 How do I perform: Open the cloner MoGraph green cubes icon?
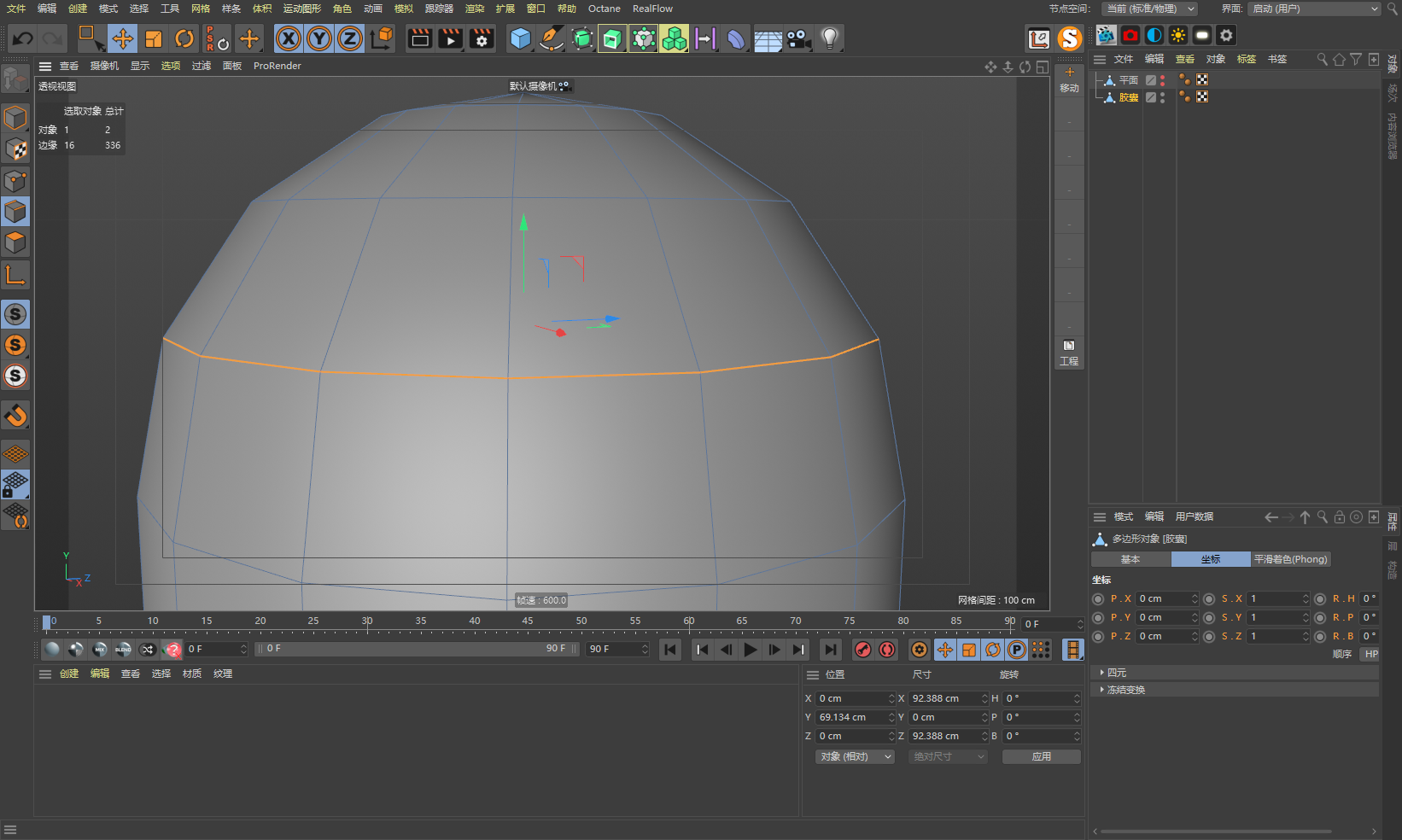click(x=675, y=38)
